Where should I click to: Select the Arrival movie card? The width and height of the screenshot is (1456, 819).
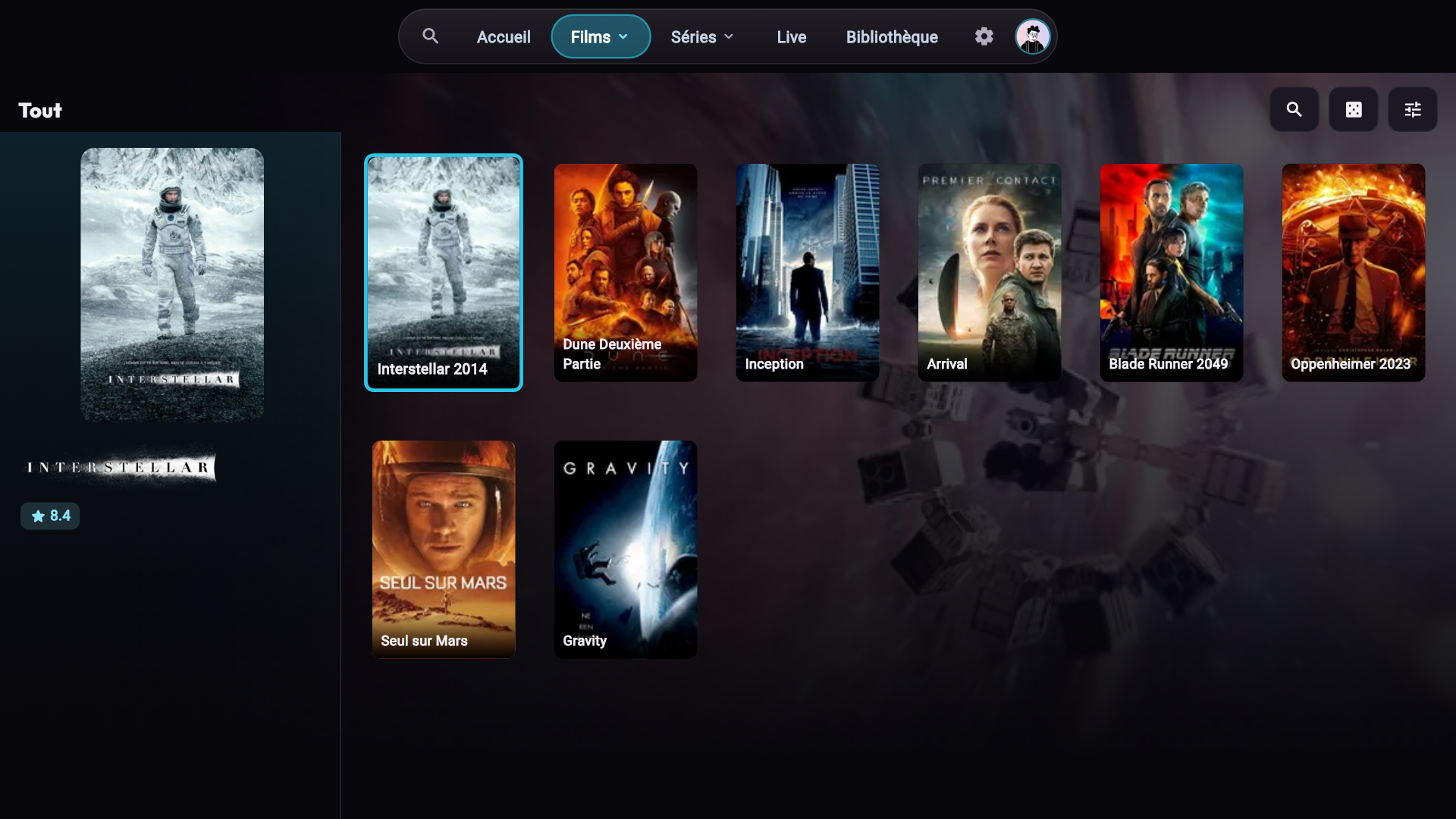pyautogui.click(x=990, y=272)
